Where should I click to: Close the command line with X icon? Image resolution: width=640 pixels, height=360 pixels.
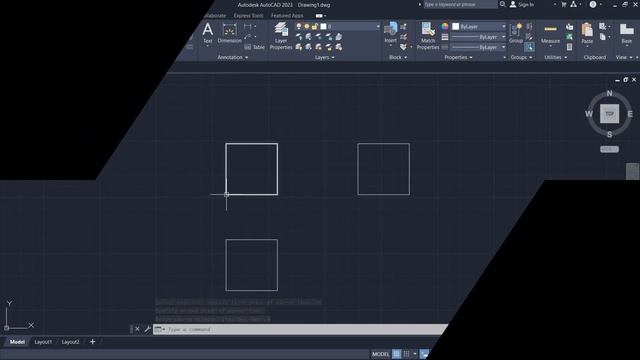(x=138, y=329)
